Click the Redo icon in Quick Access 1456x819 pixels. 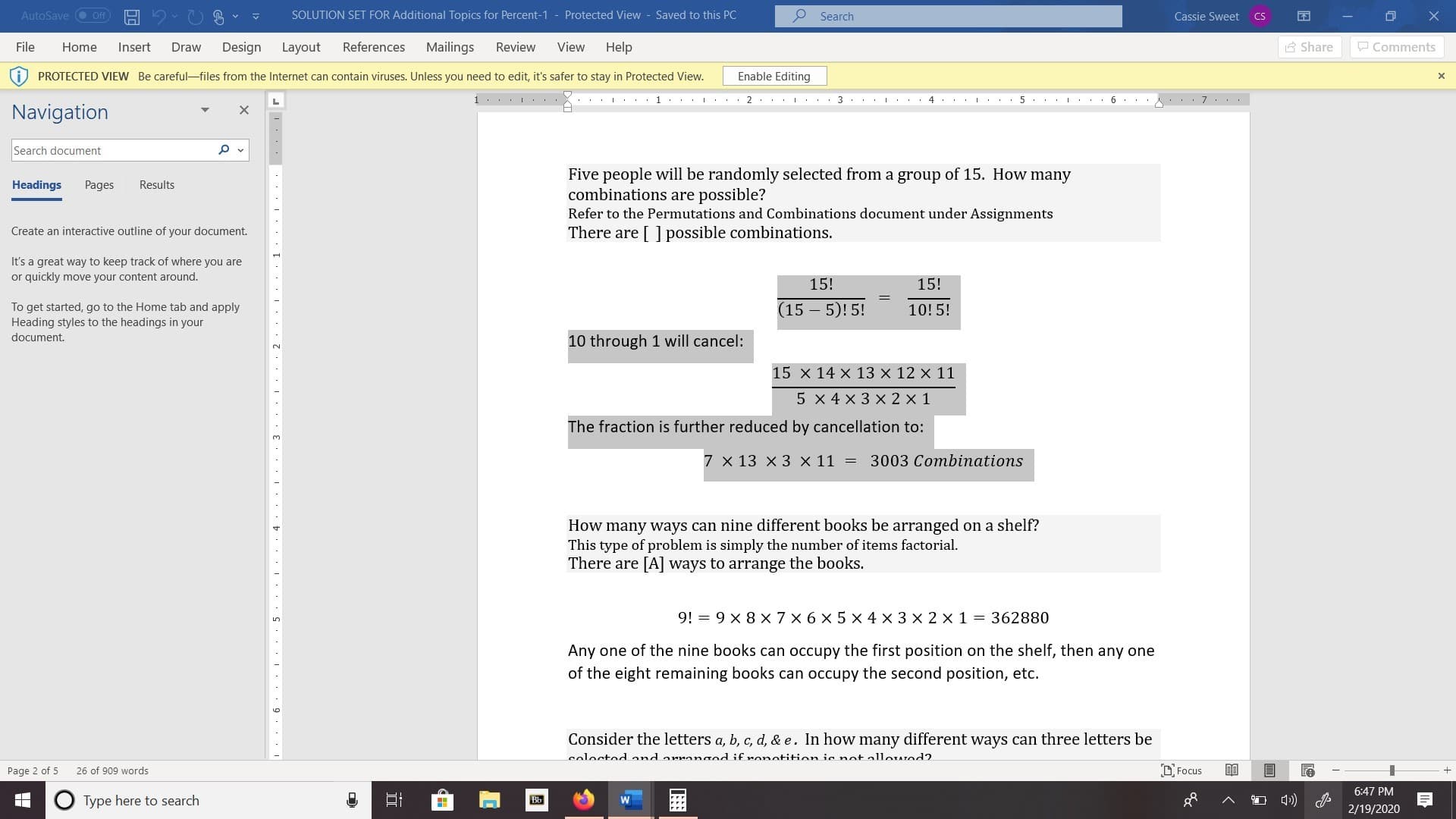coord(194,15)
